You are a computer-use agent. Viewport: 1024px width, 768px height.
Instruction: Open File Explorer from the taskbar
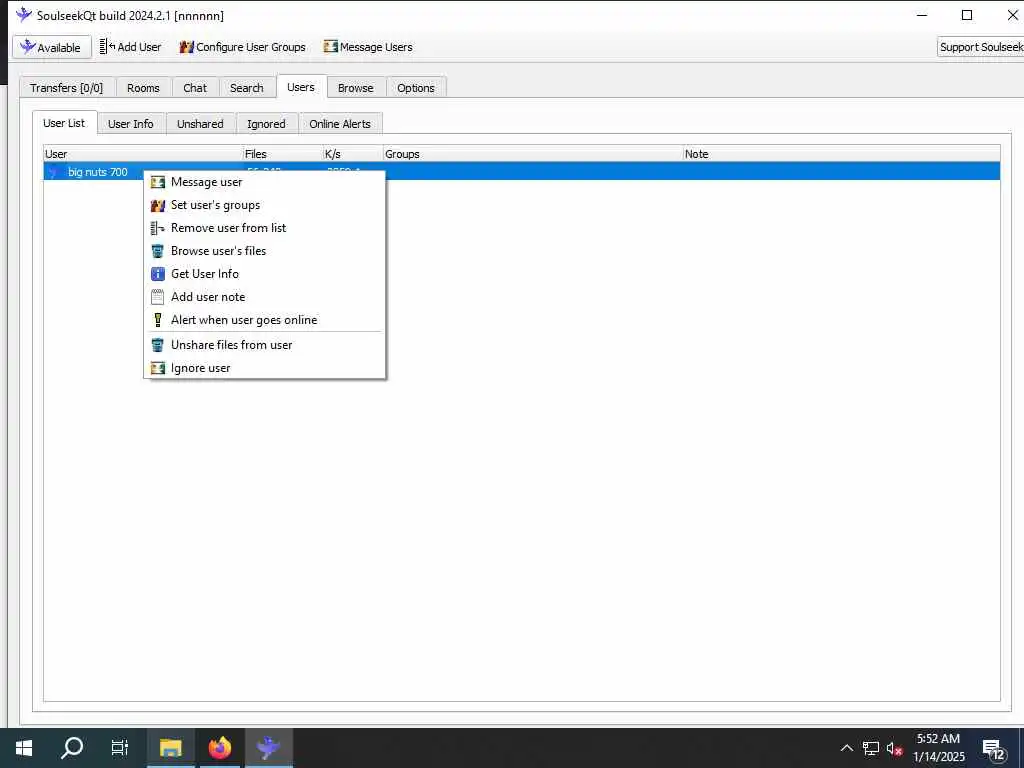170,748
